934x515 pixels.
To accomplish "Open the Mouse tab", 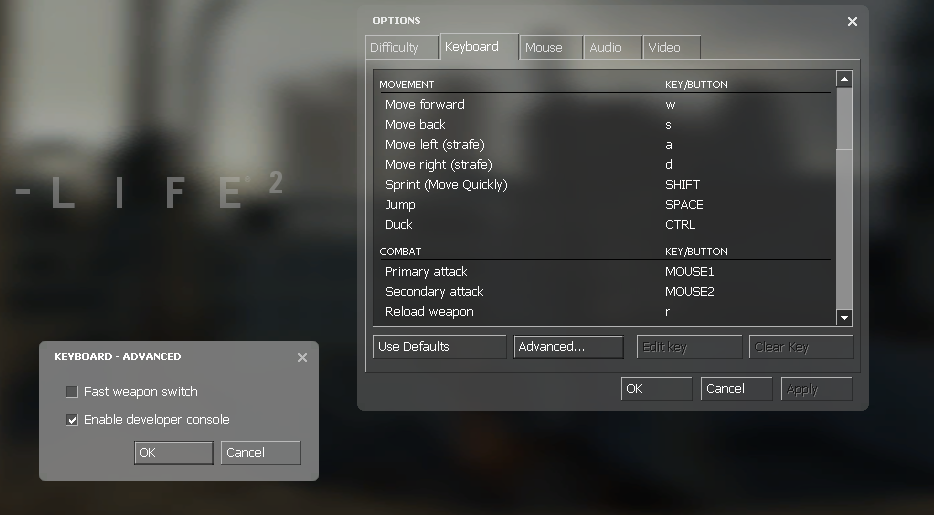I will (x=551, y=48).
